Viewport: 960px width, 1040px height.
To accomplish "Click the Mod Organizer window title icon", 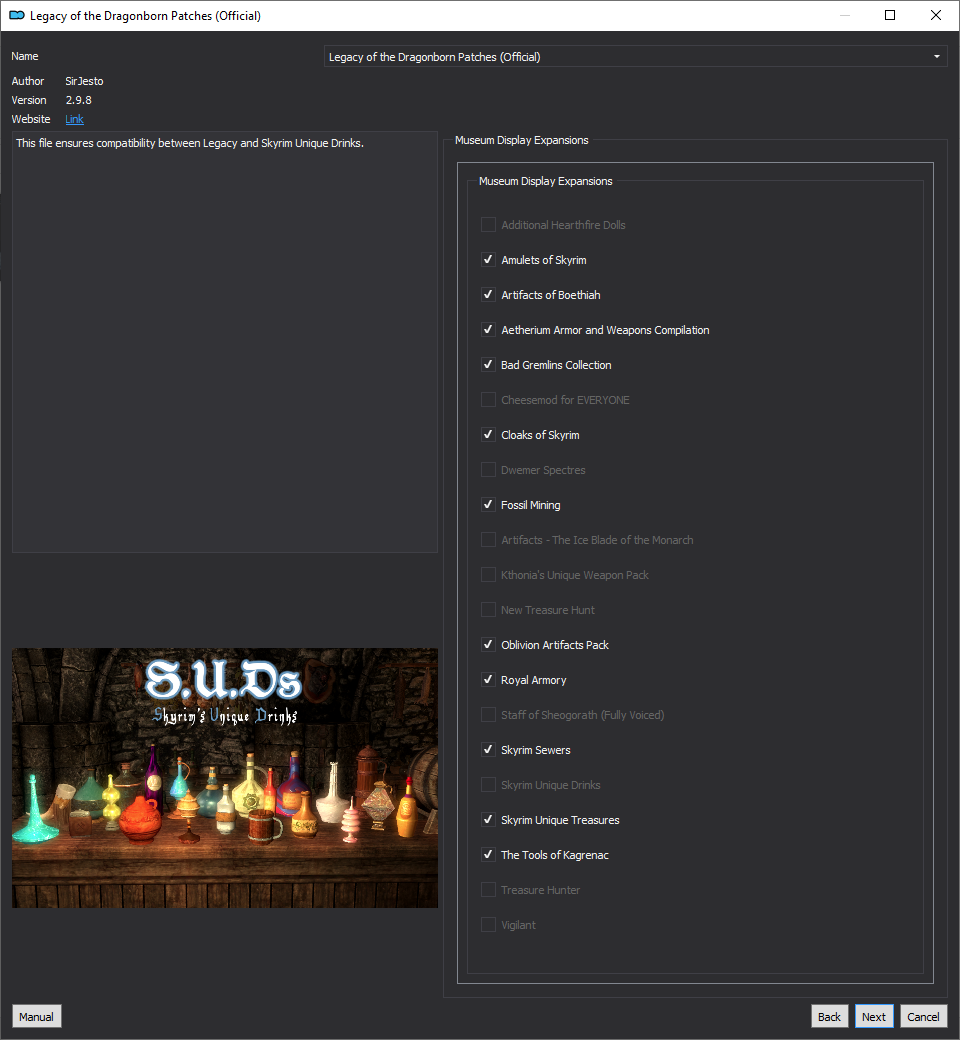I will (17, 15).
